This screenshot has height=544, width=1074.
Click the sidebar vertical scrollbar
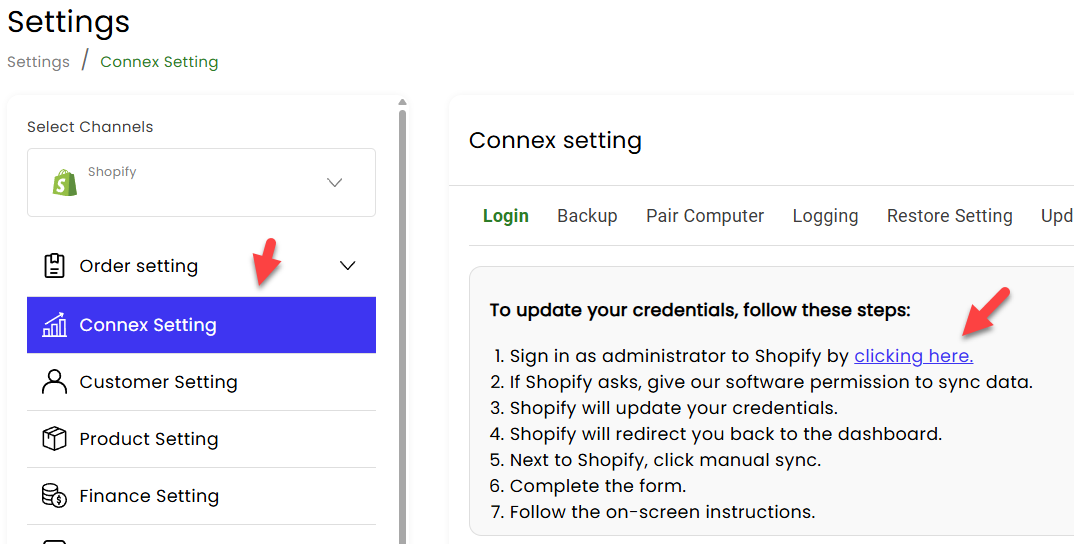tap(402, 326)
